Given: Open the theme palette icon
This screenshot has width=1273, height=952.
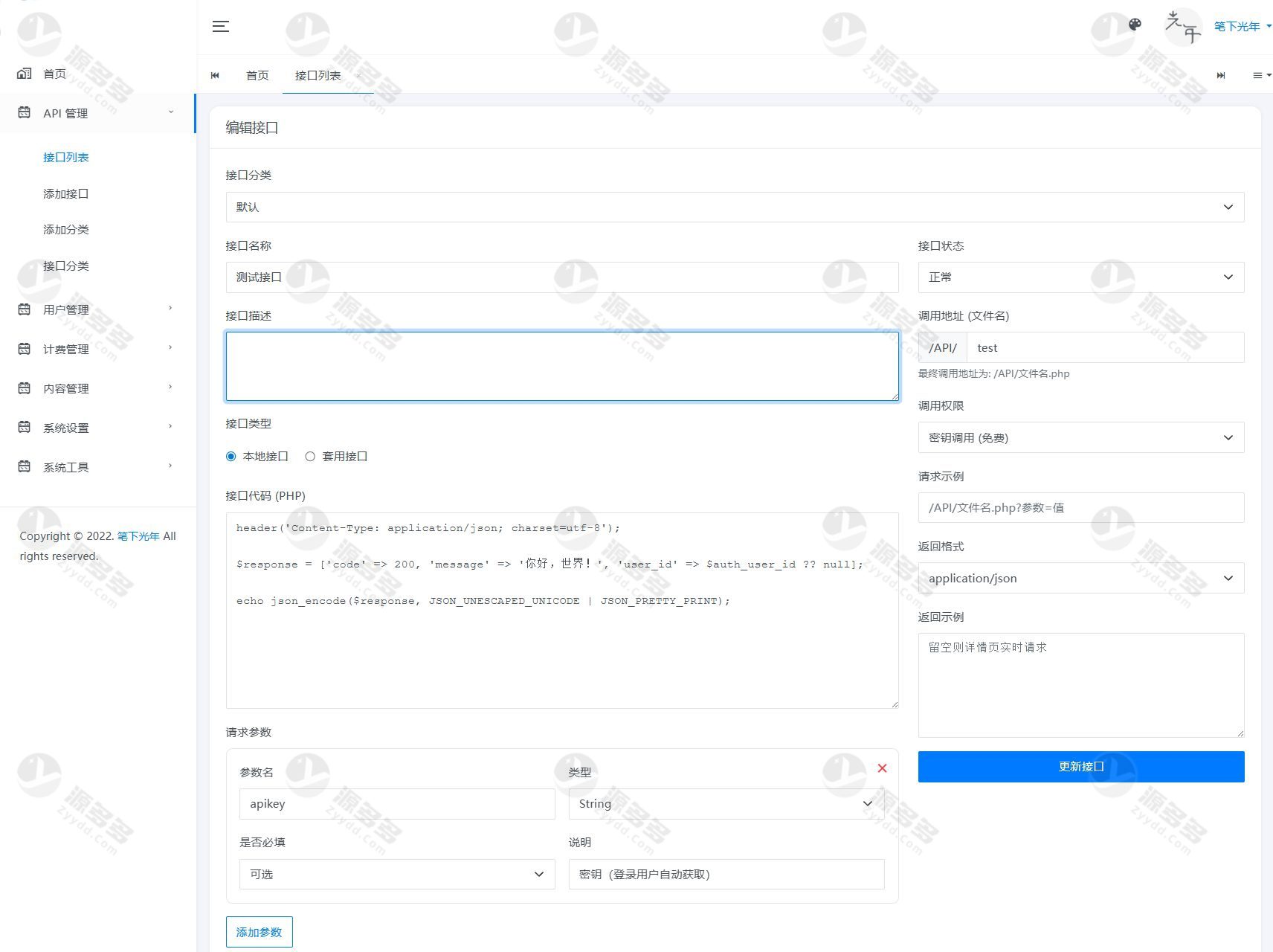Looking at the screenshot, I should coord(1135,25).
